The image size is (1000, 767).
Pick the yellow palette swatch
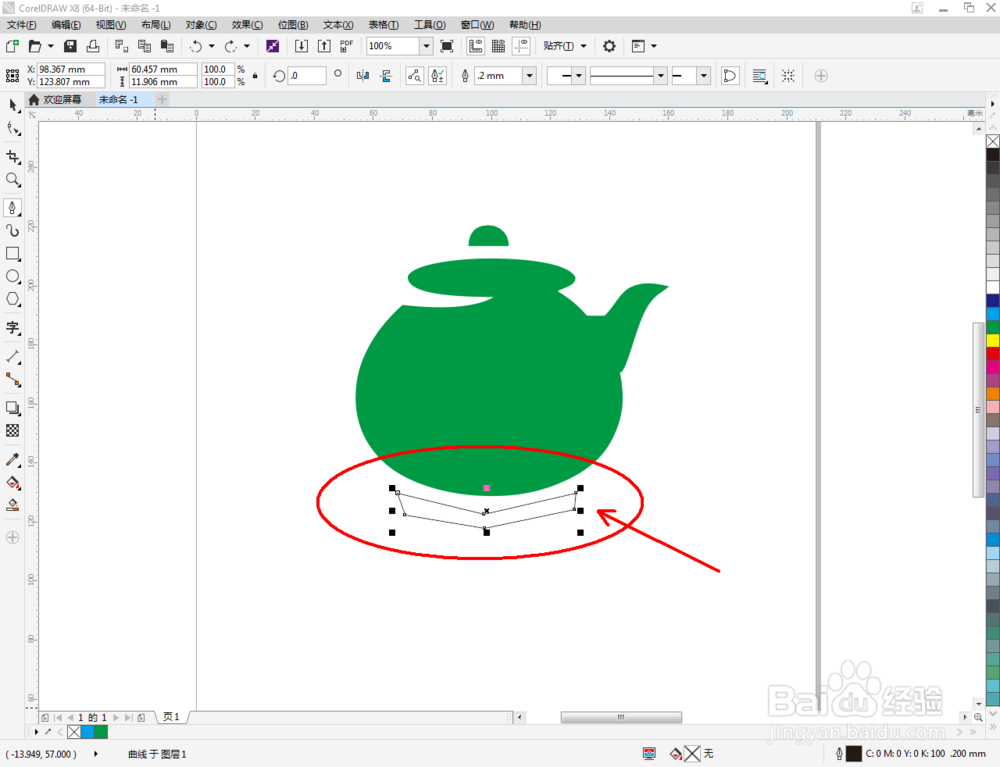[993, 340]
